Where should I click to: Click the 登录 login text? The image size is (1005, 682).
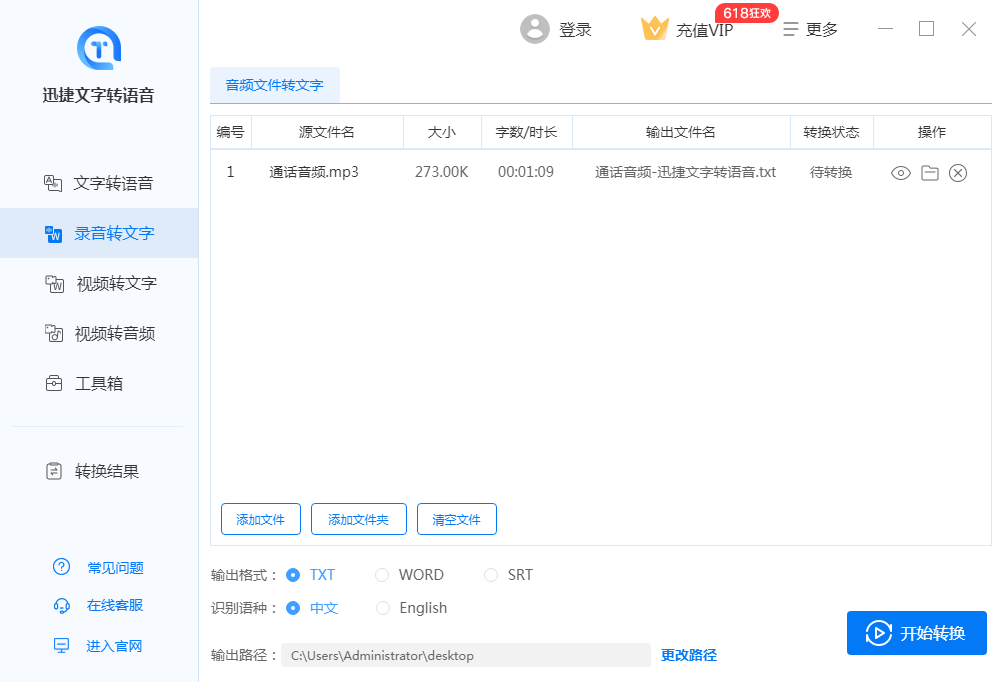pos(575,29)
